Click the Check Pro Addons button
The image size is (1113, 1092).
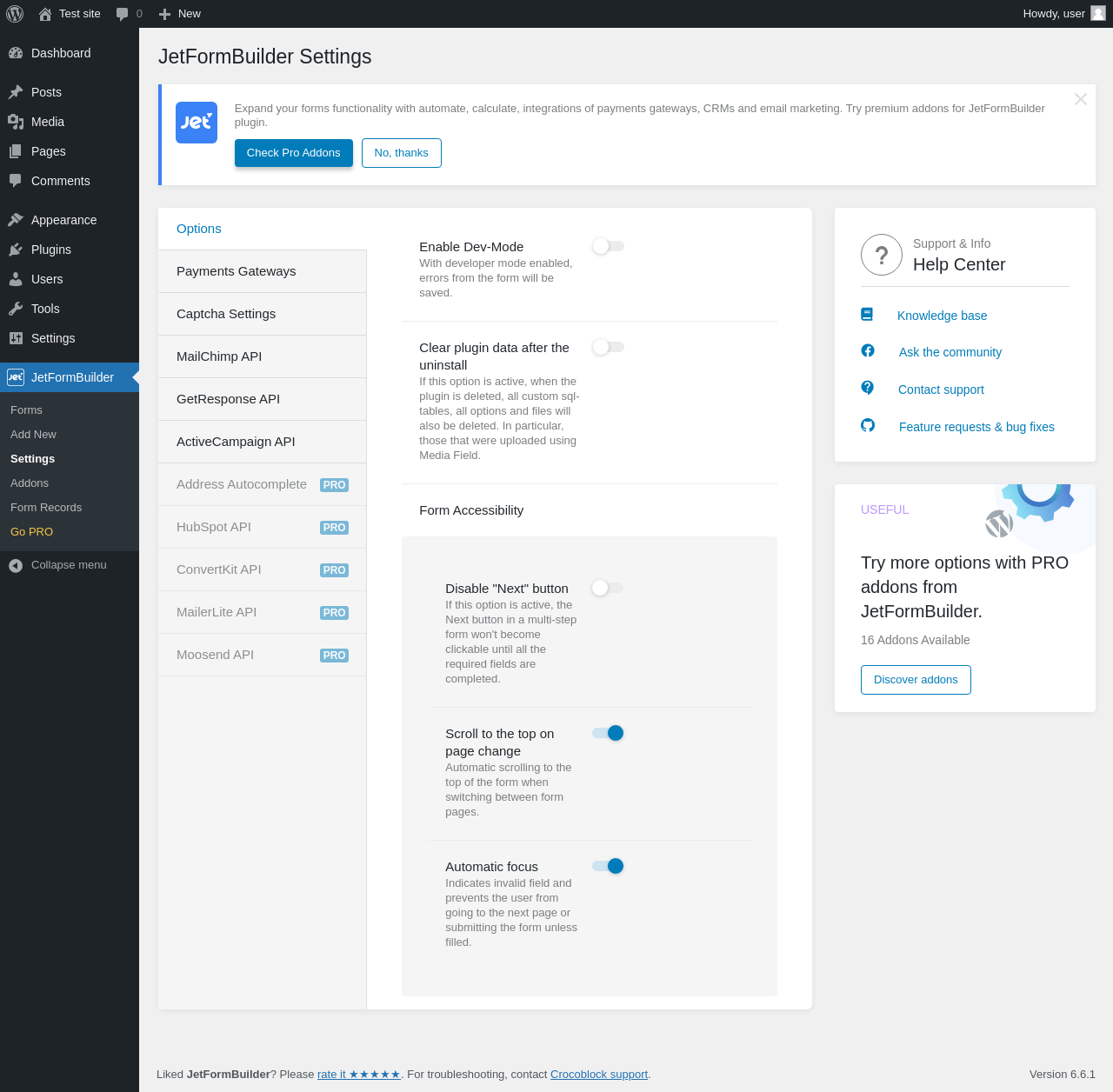294,153
